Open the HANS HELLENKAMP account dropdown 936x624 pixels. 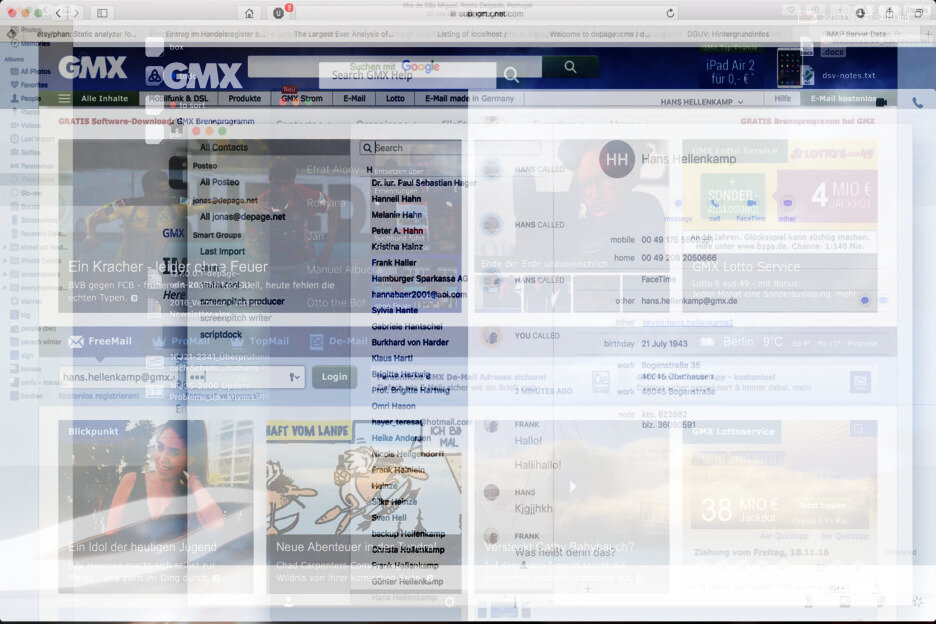click(x=701, y=102)
